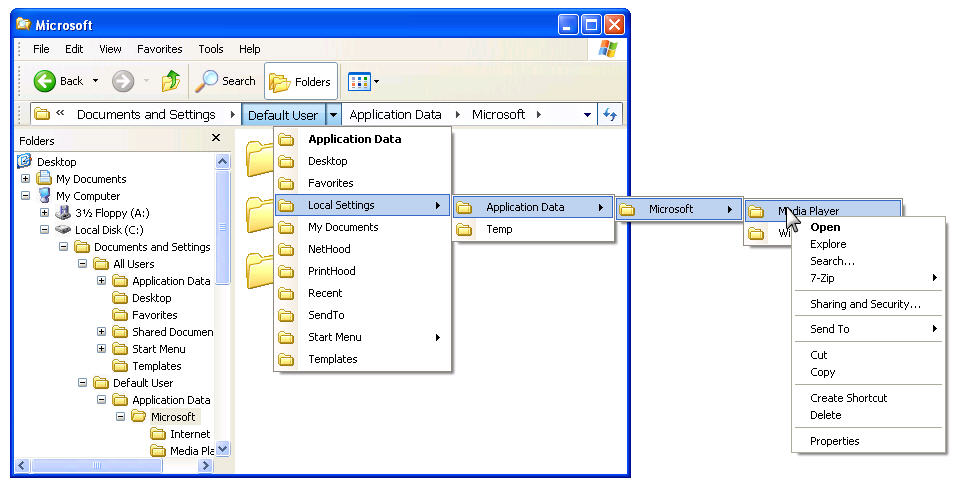Click the double-chevron breadcrumb overflow
This screenshot has width=955, height=488.
click(x=60, y=113)
